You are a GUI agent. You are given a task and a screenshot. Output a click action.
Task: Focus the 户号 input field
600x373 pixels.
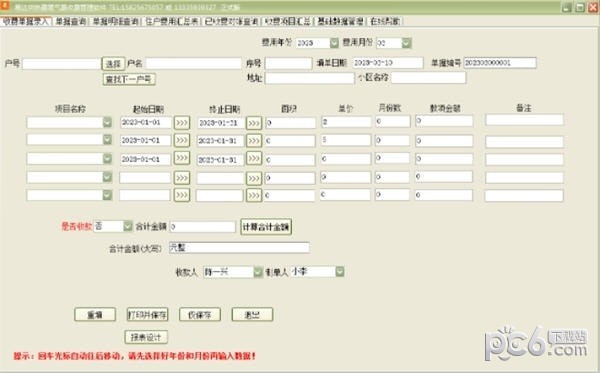pyautogui.click(x=61, y=64)
